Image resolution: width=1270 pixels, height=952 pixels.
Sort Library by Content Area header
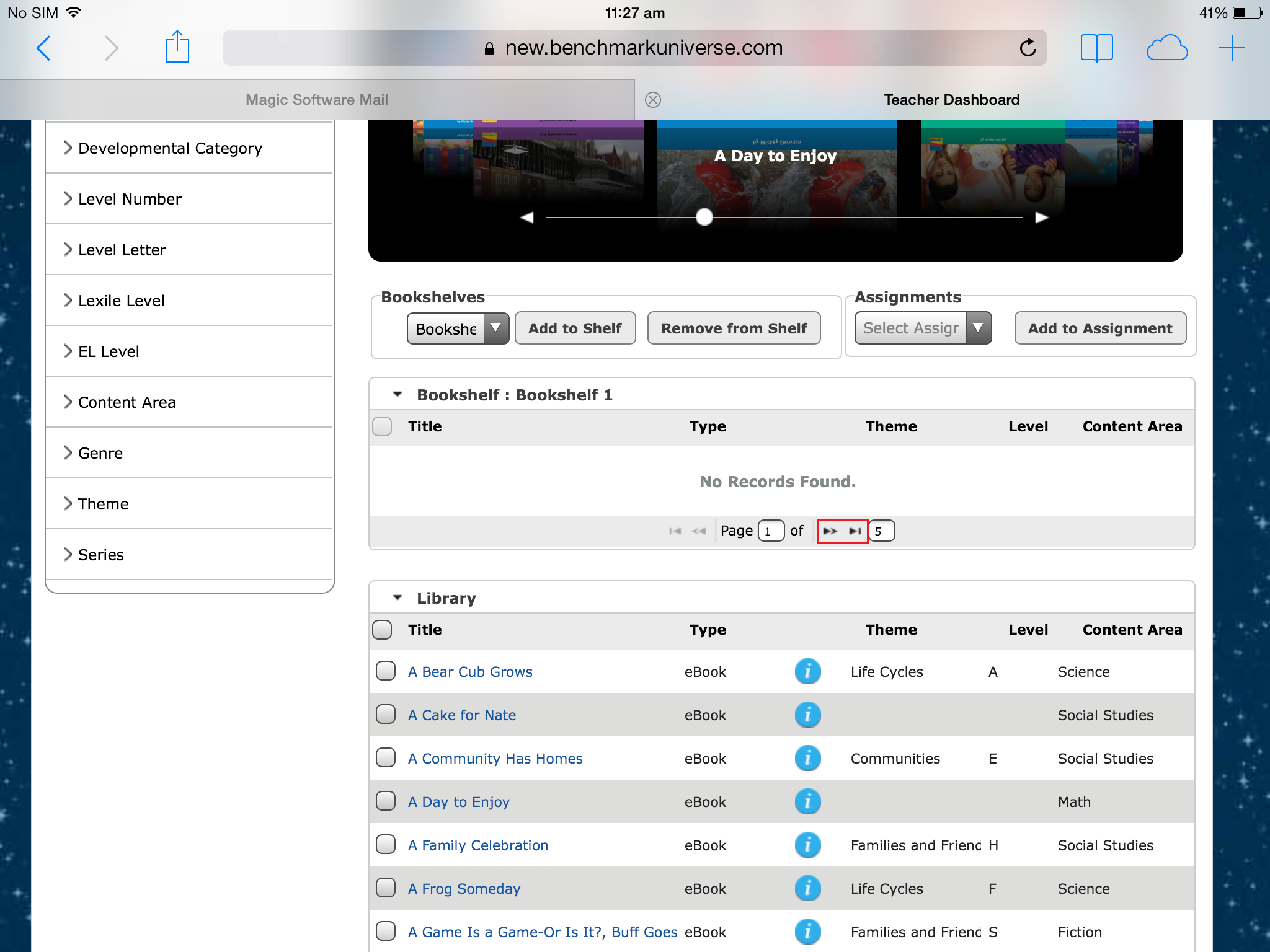pyautogui.click(x=1132, y=630)
